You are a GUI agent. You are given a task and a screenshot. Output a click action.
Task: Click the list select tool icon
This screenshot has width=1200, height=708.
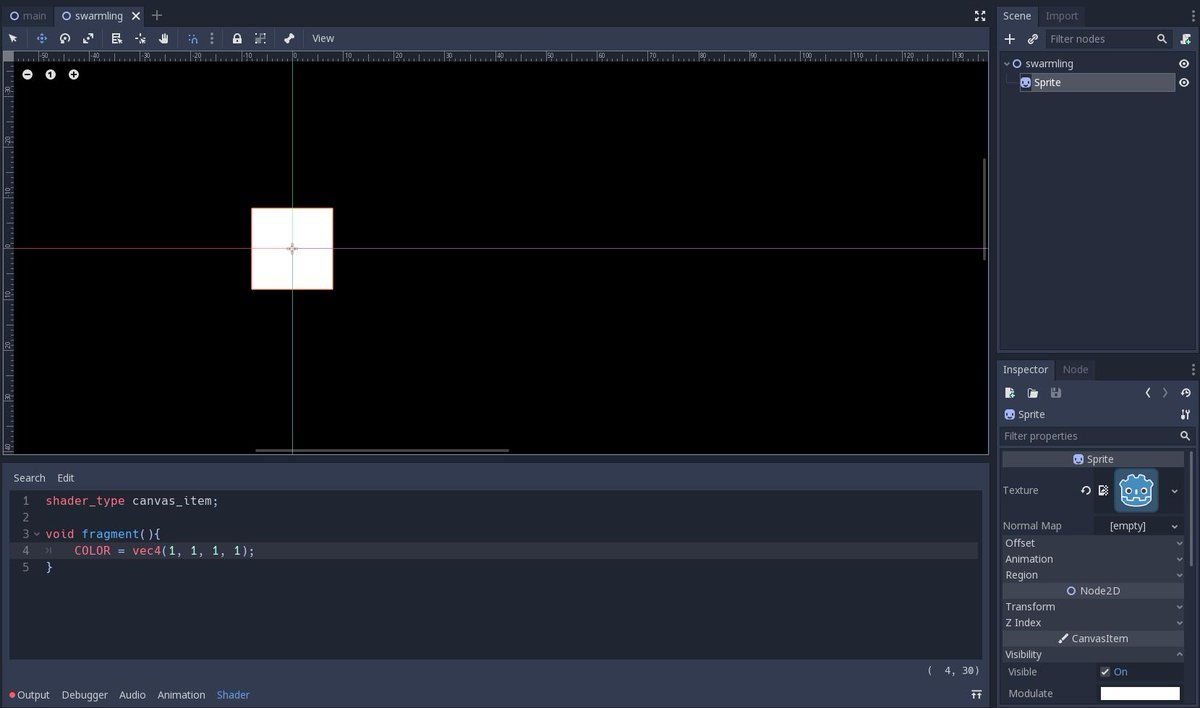tap(117, 38)
